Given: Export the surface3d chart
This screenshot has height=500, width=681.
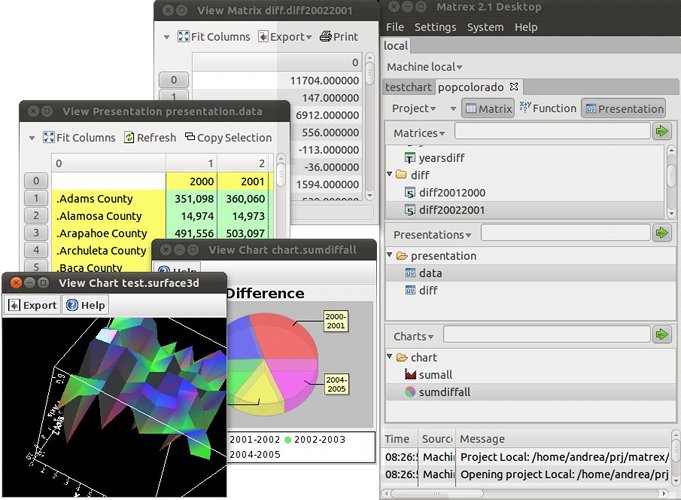Looking at the screenshot, I should click(x=33, y=305).
